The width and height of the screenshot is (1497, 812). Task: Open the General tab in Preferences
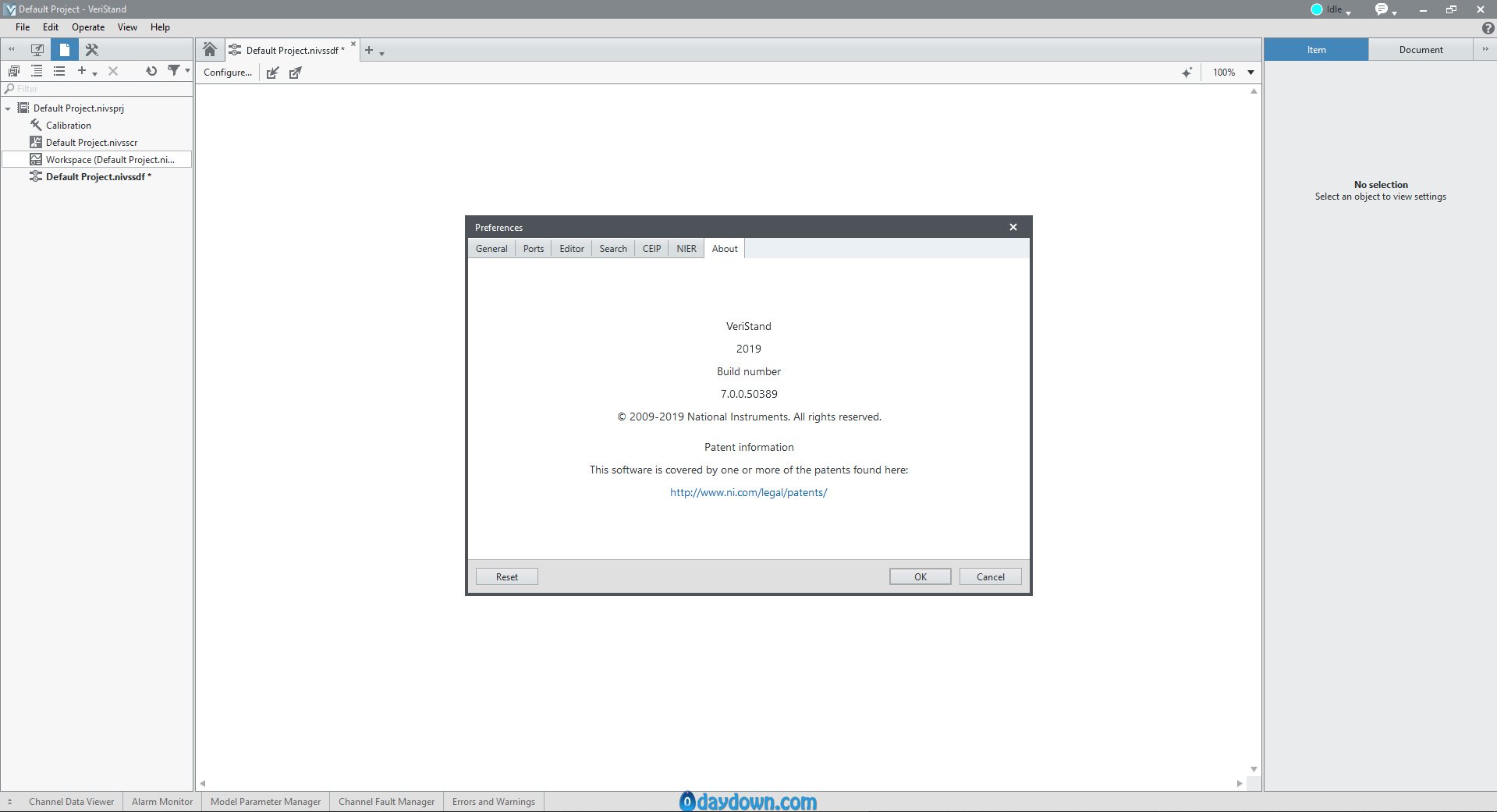tap(491, 249)
